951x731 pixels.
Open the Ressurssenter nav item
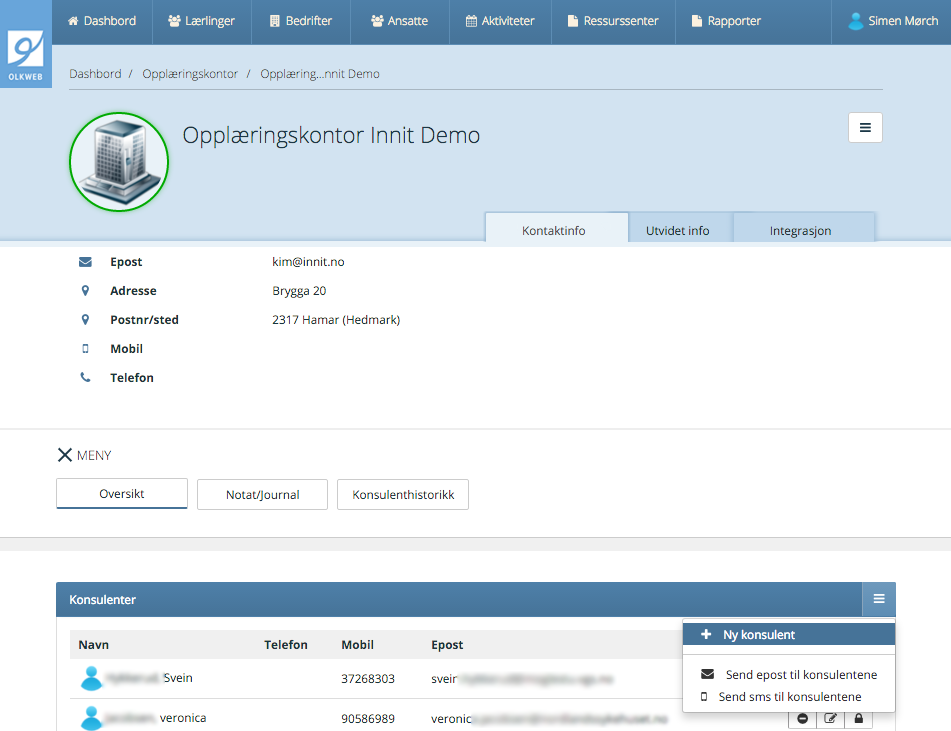click(613, 21)
